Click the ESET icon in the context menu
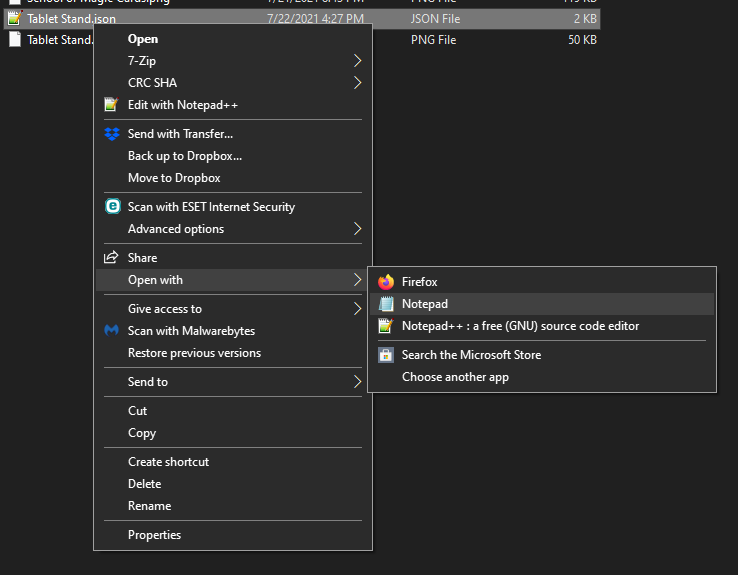 (x=111, y=207)
